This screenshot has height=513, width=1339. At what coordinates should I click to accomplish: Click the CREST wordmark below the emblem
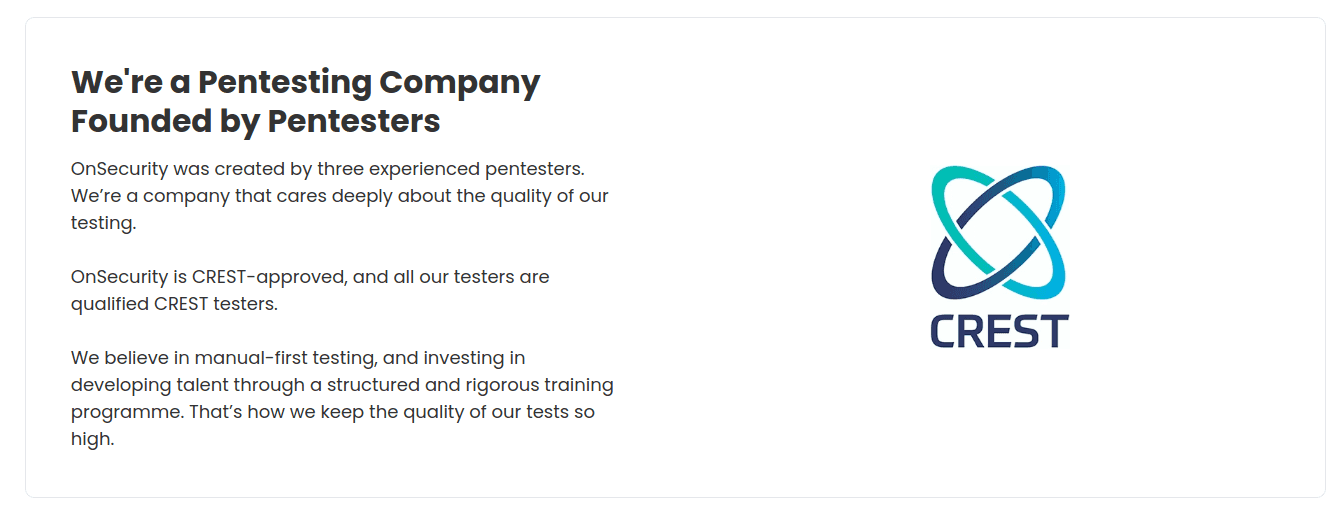(x=999, y=331)
